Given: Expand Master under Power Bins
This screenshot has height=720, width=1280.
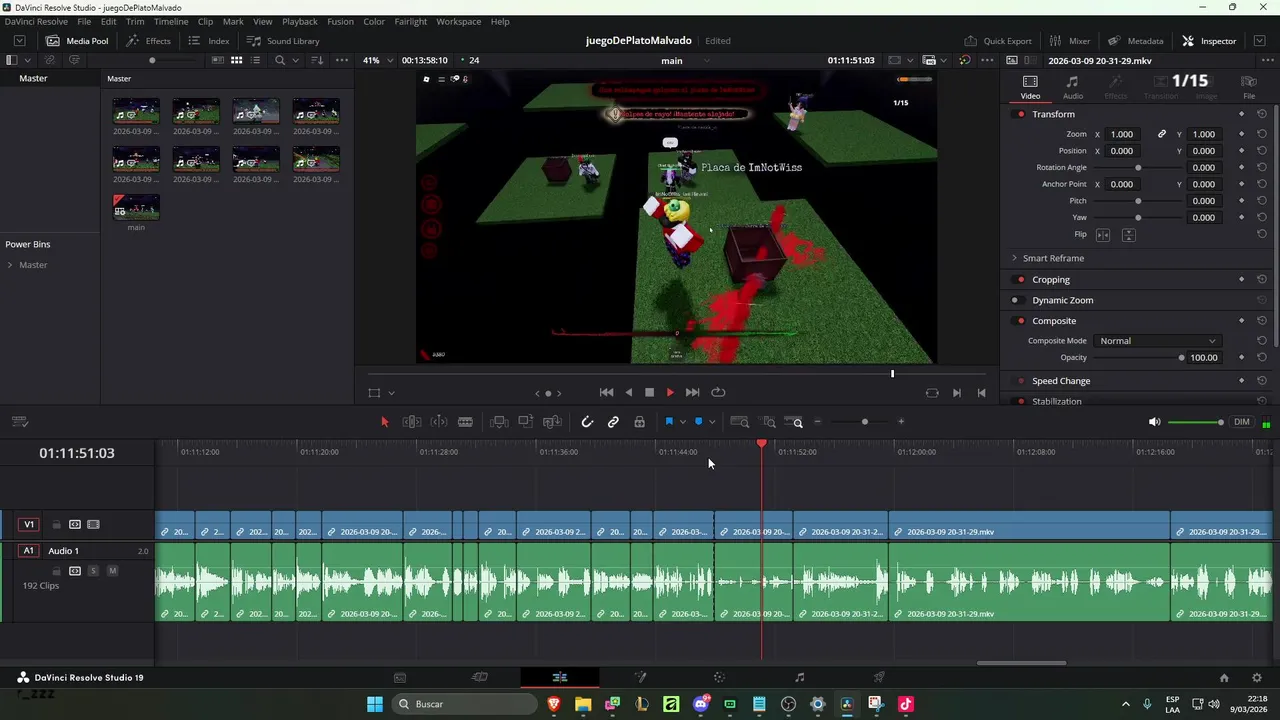Looking at the screenshot, I should click(10, 265).
